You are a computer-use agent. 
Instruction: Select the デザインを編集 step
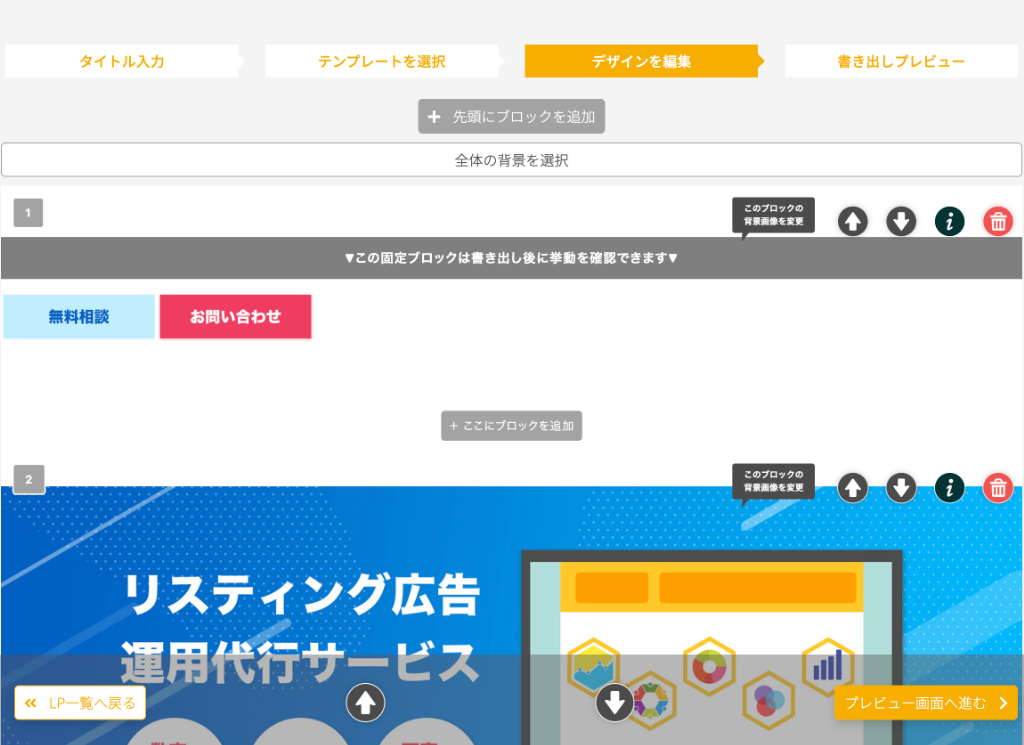coord(641,61)
